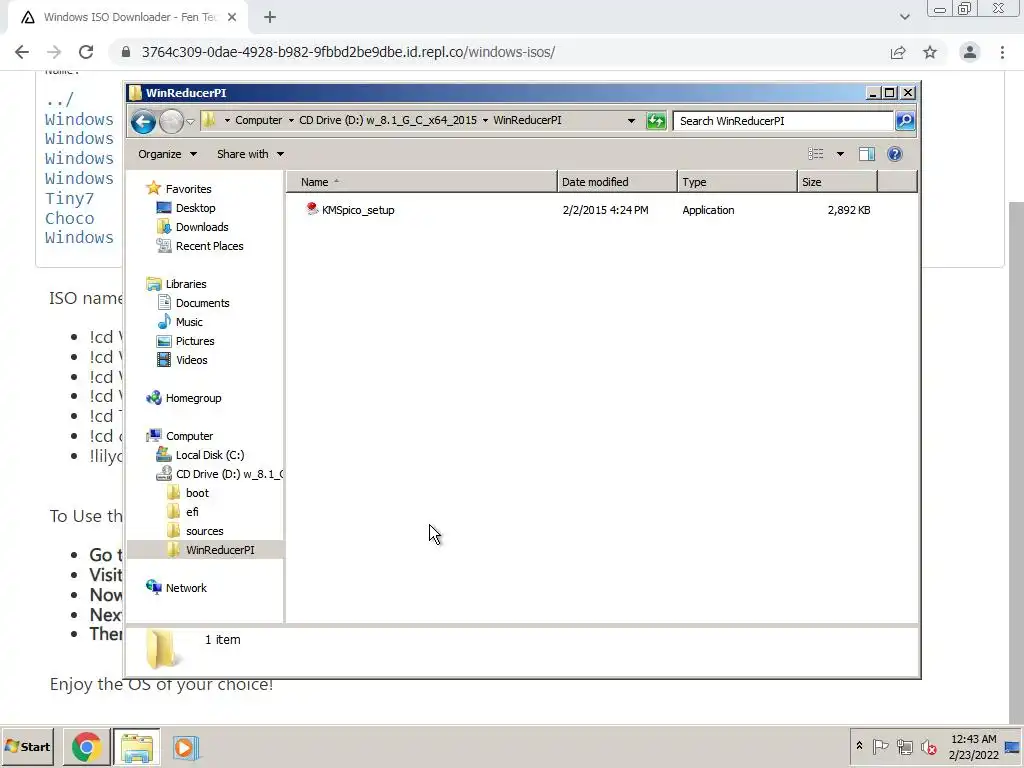1024x768 pixels.
Task: Open Downloads in Favorites
Action: click(x=202, y=227)
